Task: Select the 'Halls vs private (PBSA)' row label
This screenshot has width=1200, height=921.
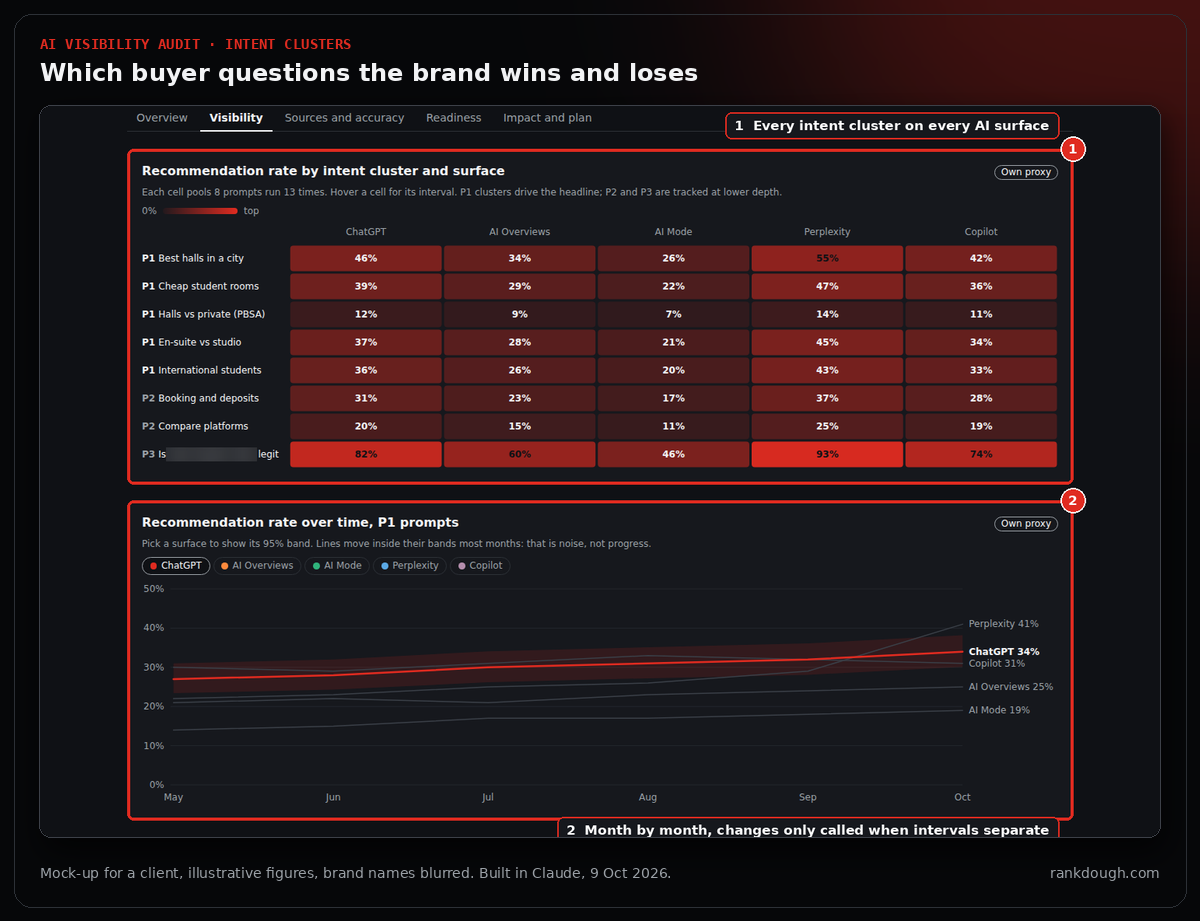Action: pyautogui.click(x=203, y=314)
